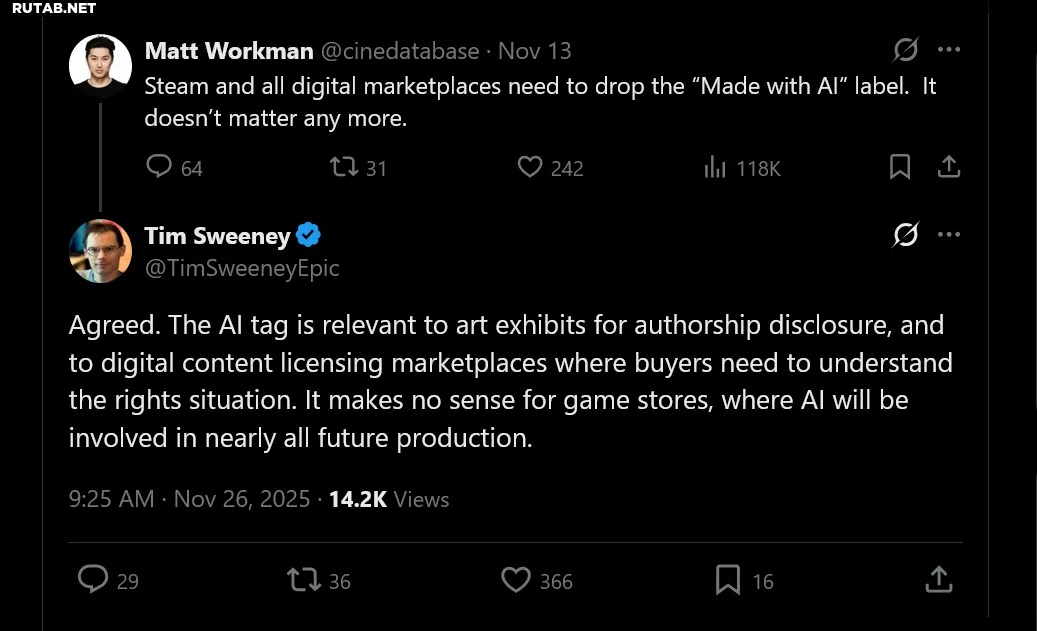1037x631 pixels.
Task: Share Tim Sweeney's post
Action: click(938, 579)
